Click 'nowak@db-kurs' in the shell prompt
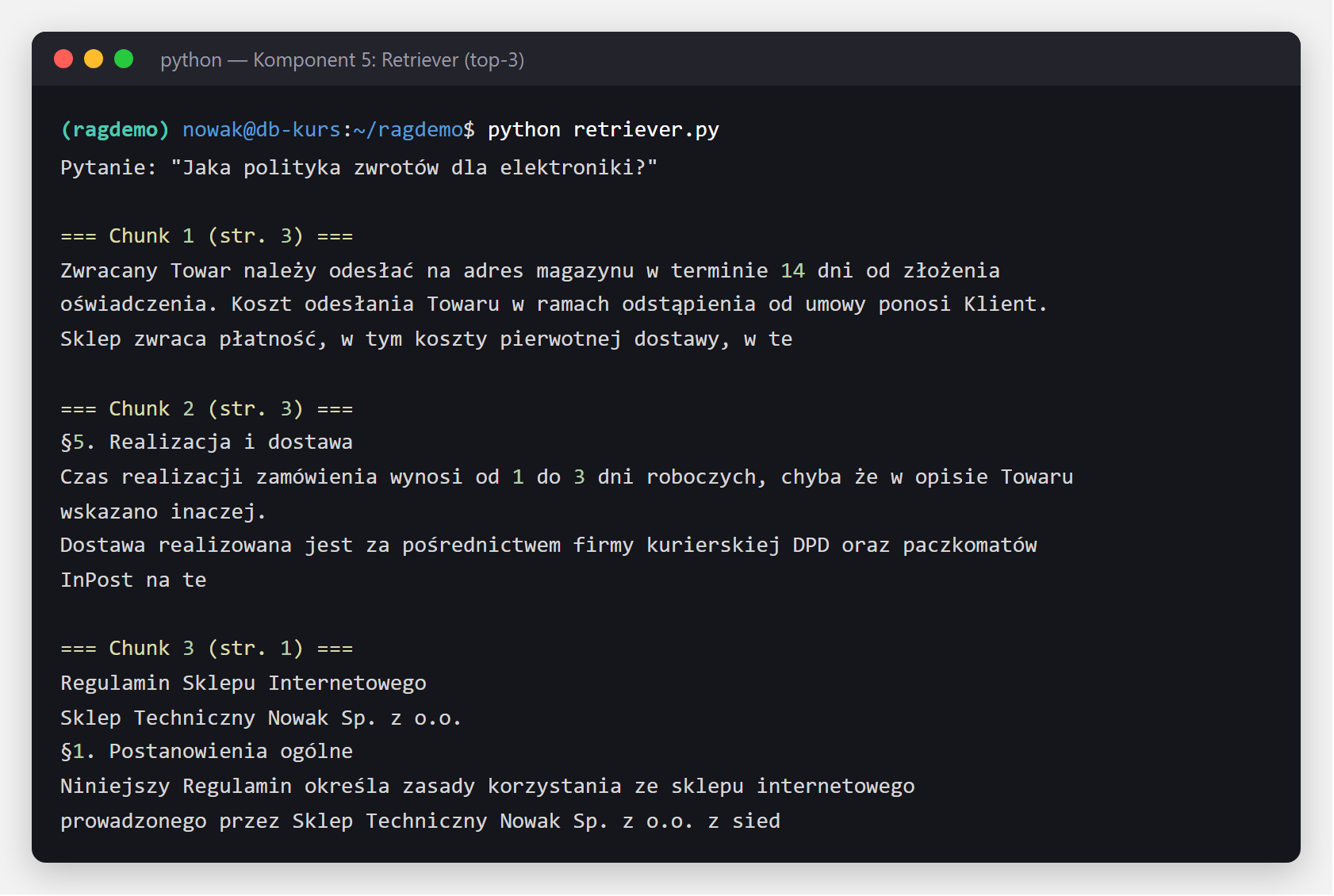 (x=262, y=129)
